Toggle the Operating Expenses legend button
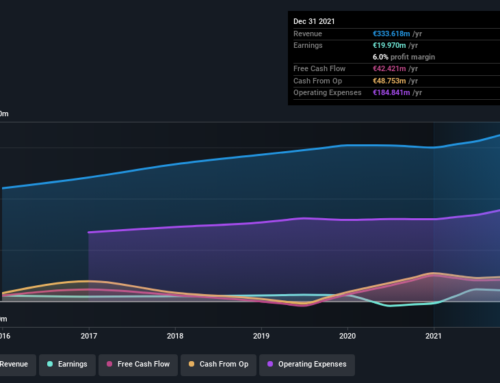The height and width of the screenshot is (383, 500). pos(307,365)
